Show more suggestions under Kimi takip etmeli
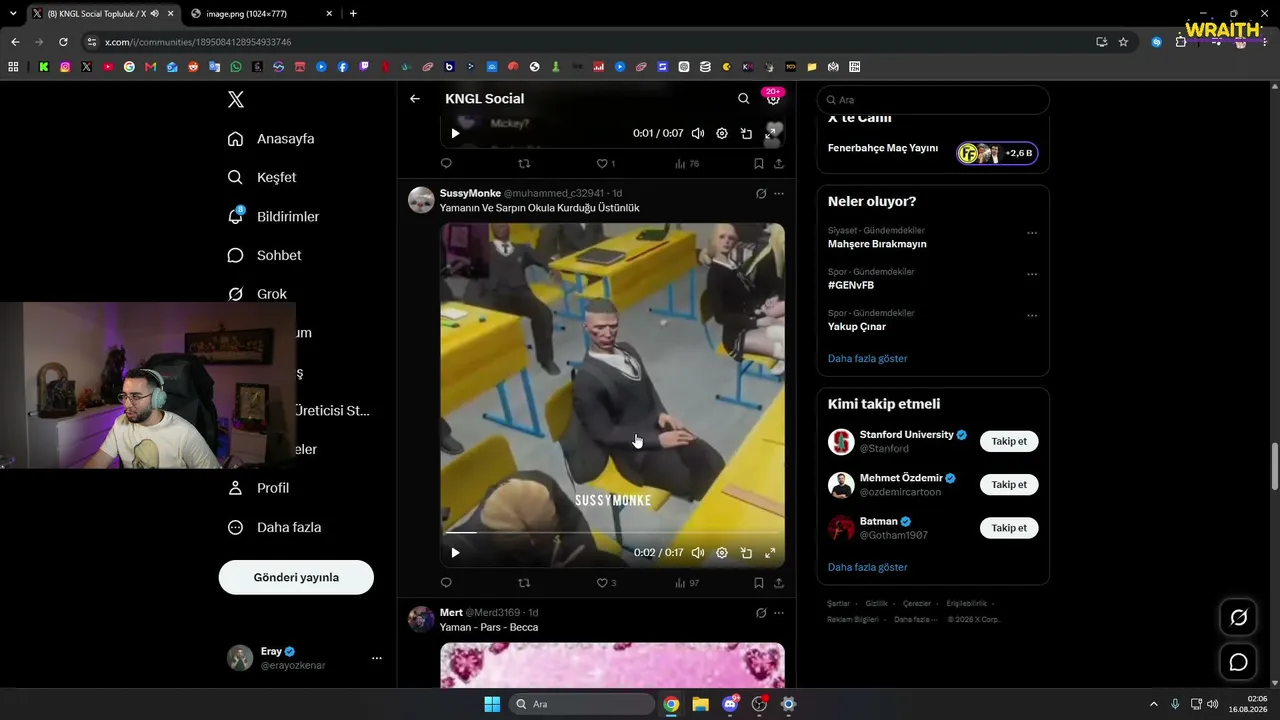The height and width of the screenshot is (720, 1280). coord(868,567)
